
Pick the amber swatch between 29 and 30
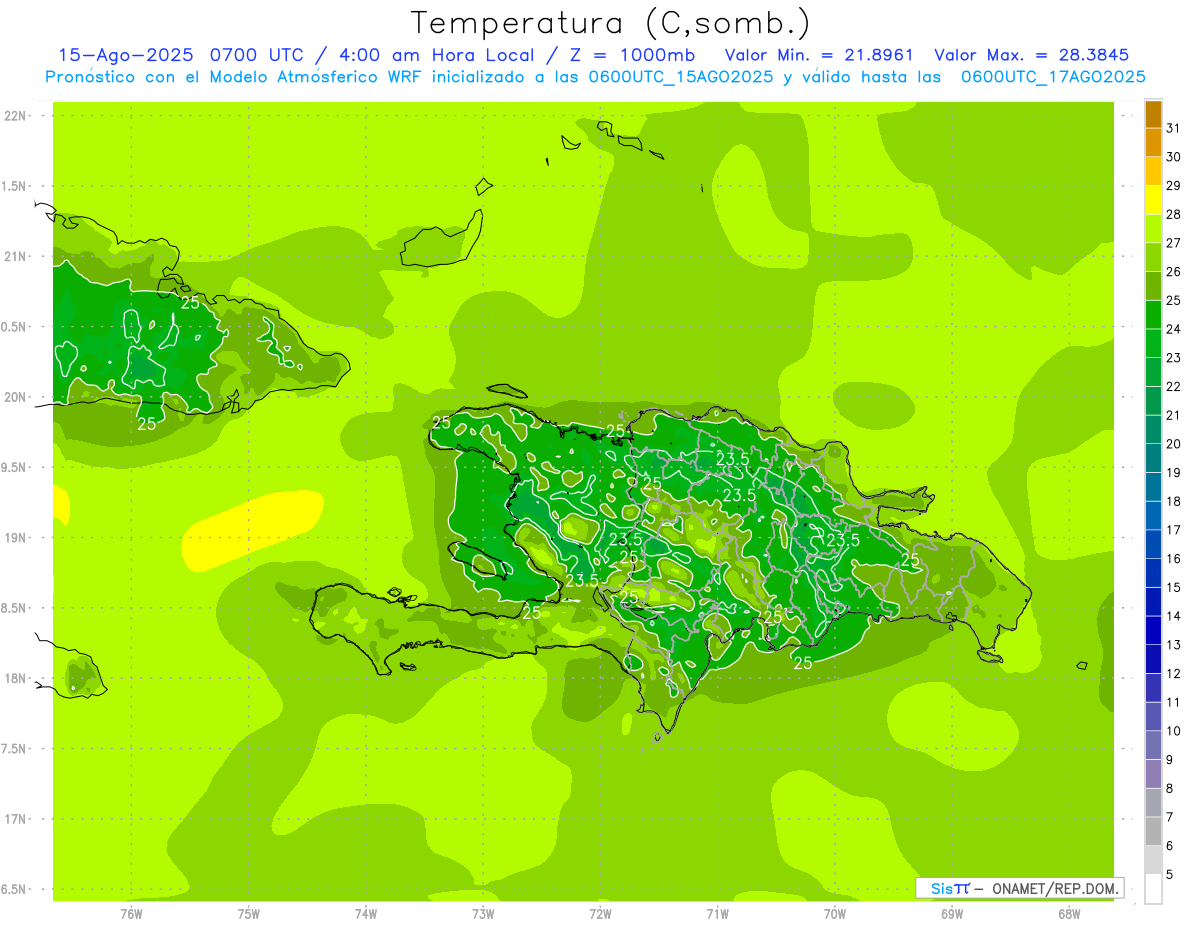(x=1153, y=171)
